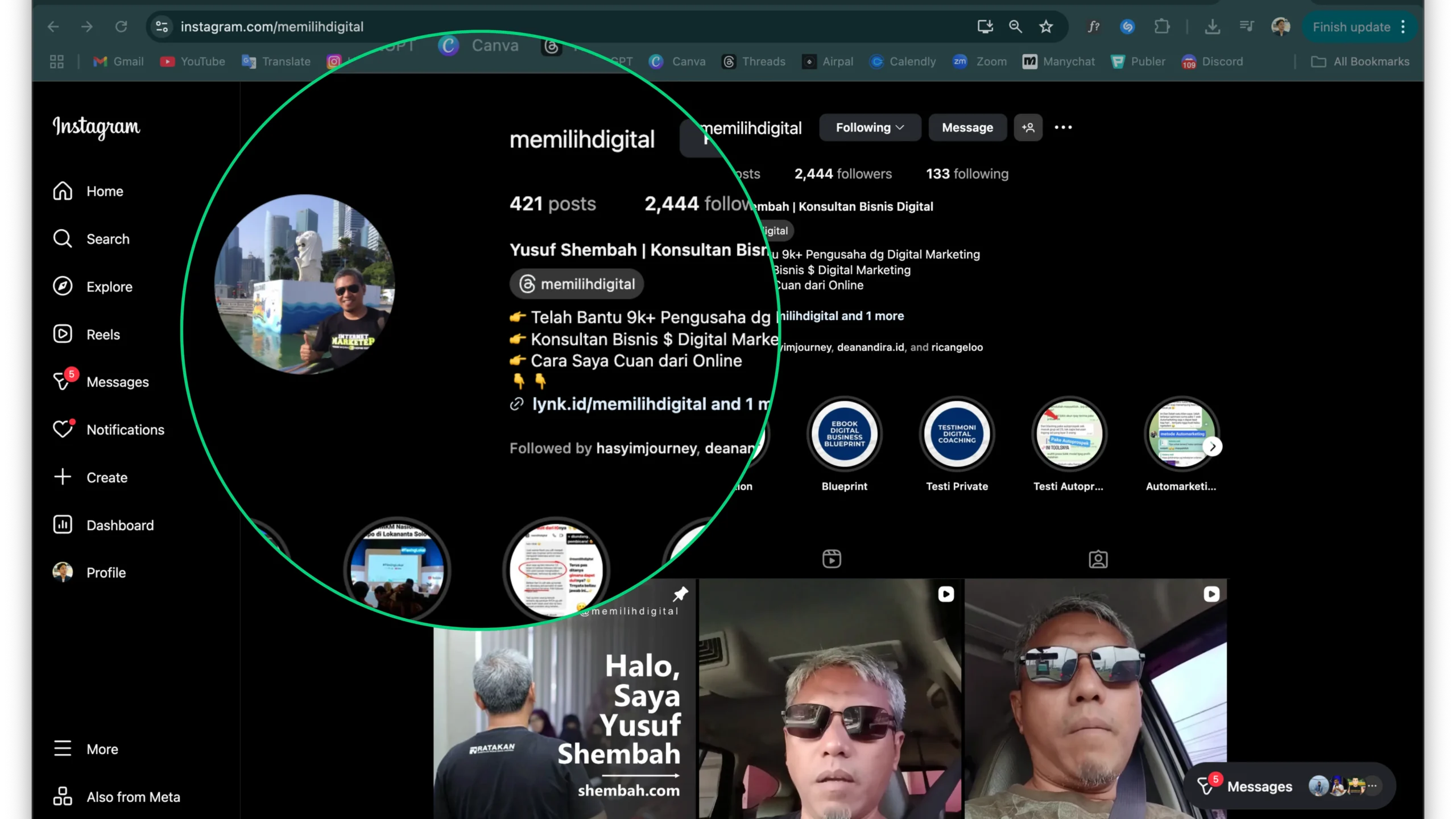Click the Chrome profile avatar
Viewport: 1456px width, 819px height.
tap(1280, 27)
